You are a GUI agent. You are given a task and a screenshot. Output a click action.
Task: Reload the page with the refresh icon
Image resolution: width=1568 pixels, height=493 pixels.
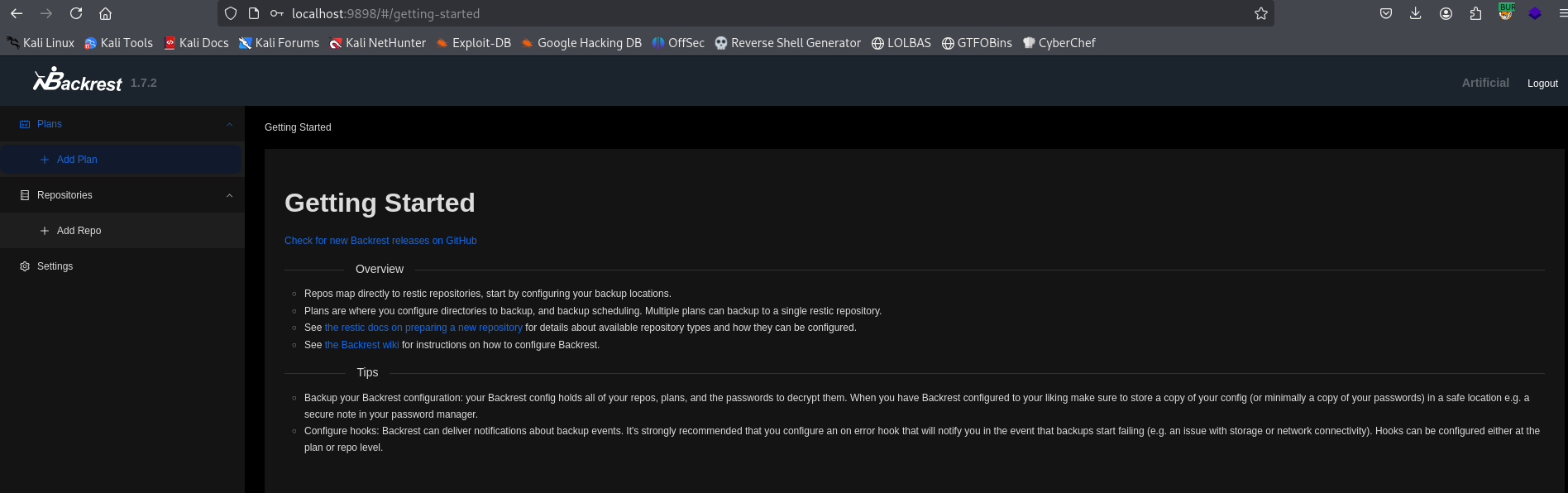(x=76, y=13)
